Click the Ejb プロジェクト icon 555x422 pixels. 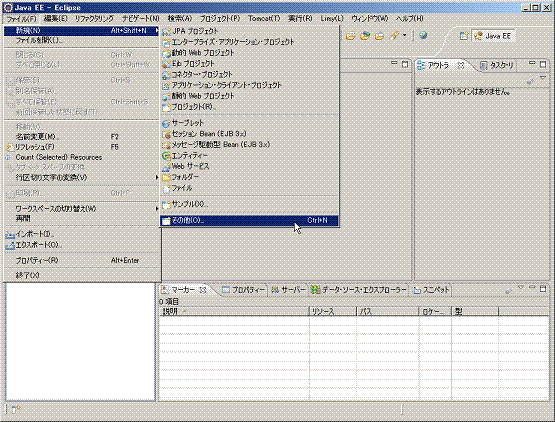[166, 64]
